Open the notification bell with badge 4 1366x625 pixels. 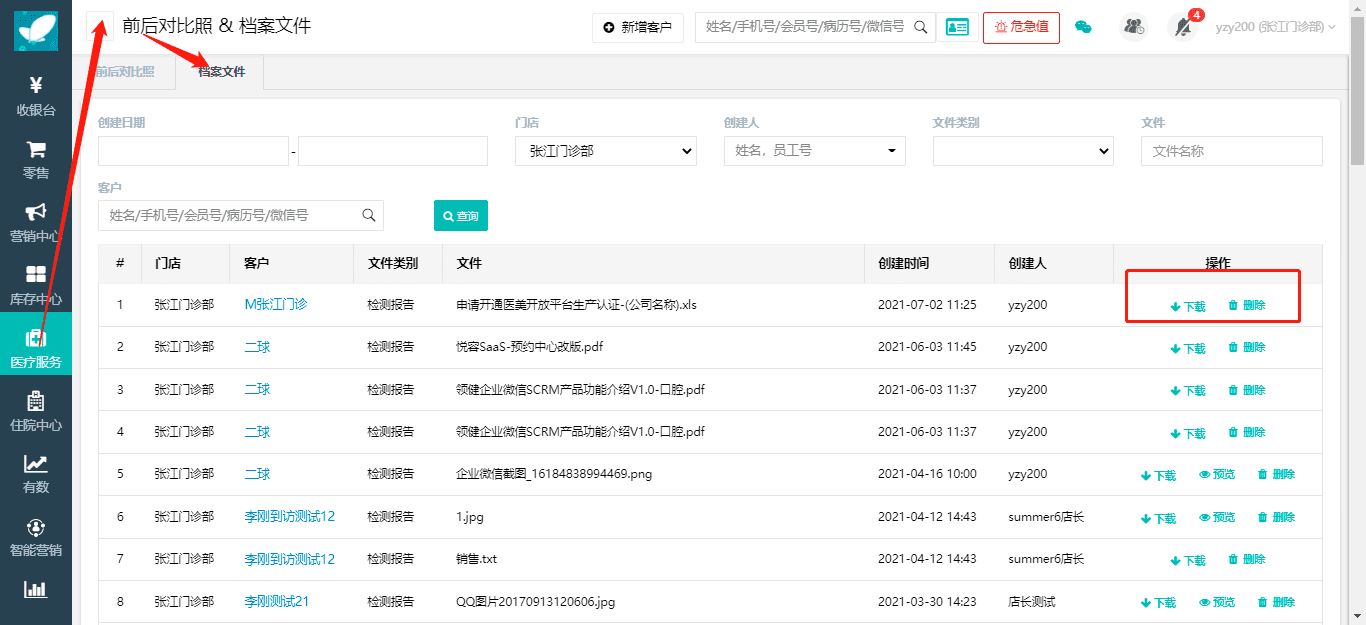click(x=1184, y=27)
